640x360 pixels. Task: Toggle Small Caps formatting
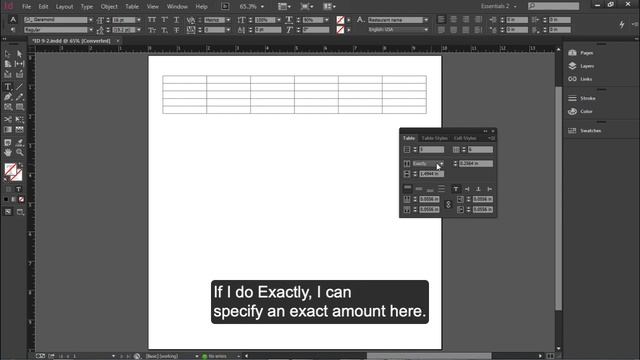coord(152,30)
